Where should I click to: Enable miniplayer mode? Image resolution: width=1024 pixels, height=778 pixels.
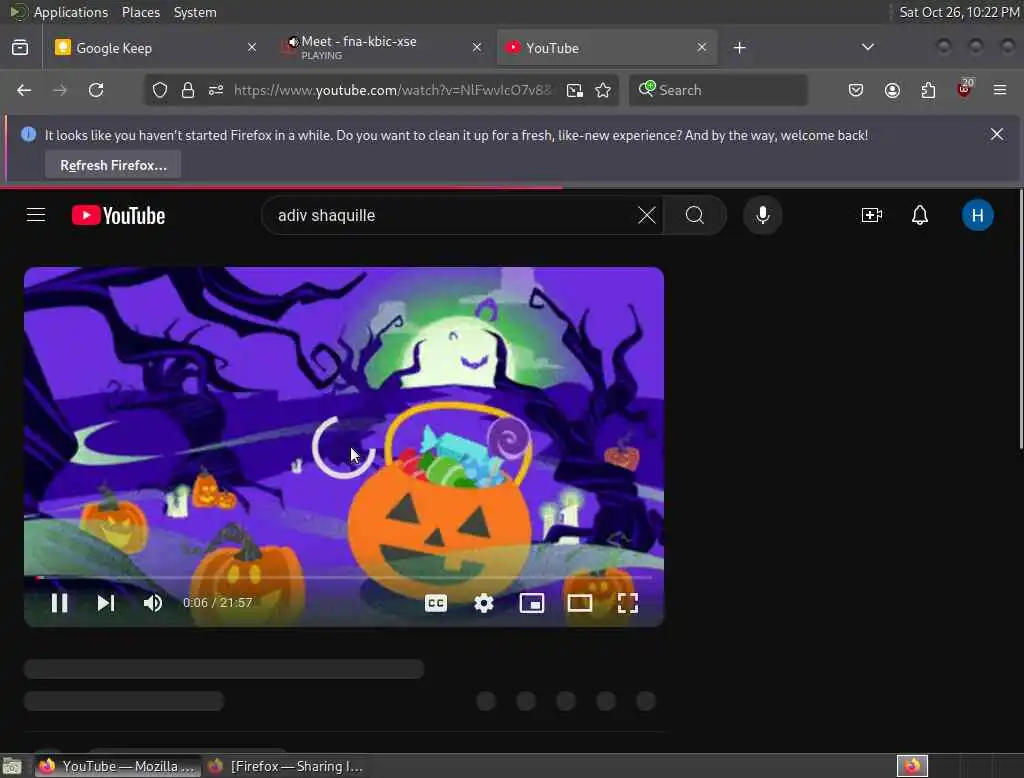[x=532, y=602]
